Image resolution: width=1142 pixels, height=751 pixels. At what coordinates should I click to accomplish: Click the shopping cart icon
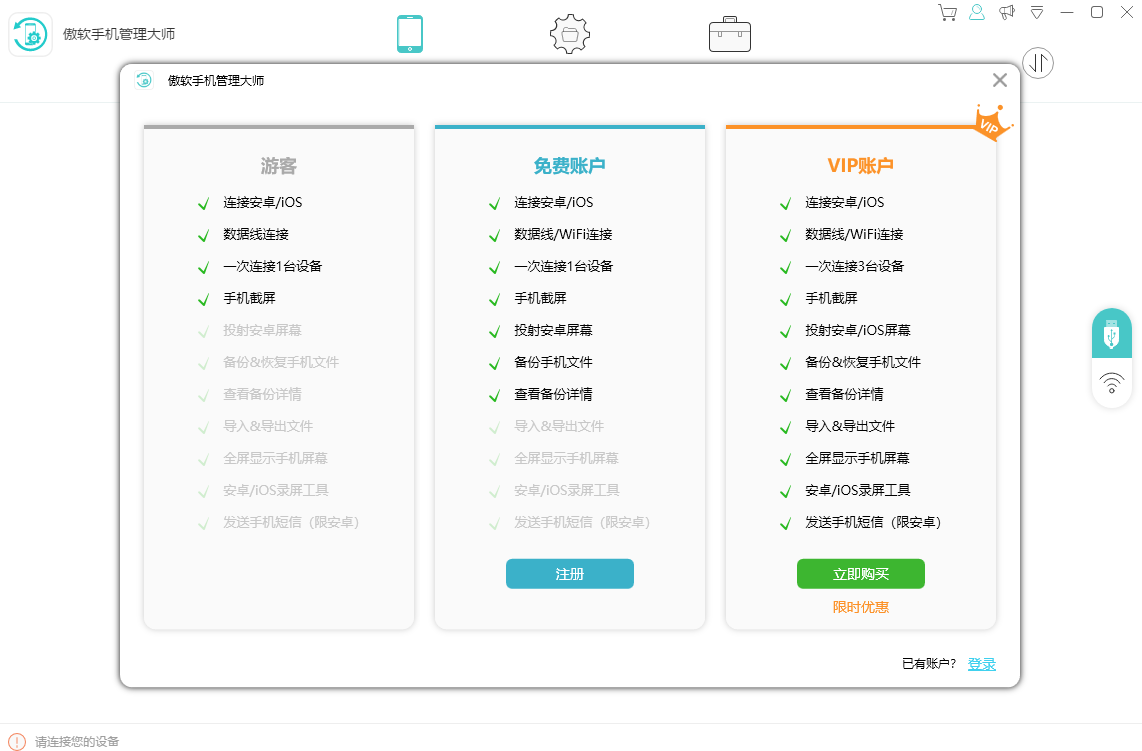point(947,12)
